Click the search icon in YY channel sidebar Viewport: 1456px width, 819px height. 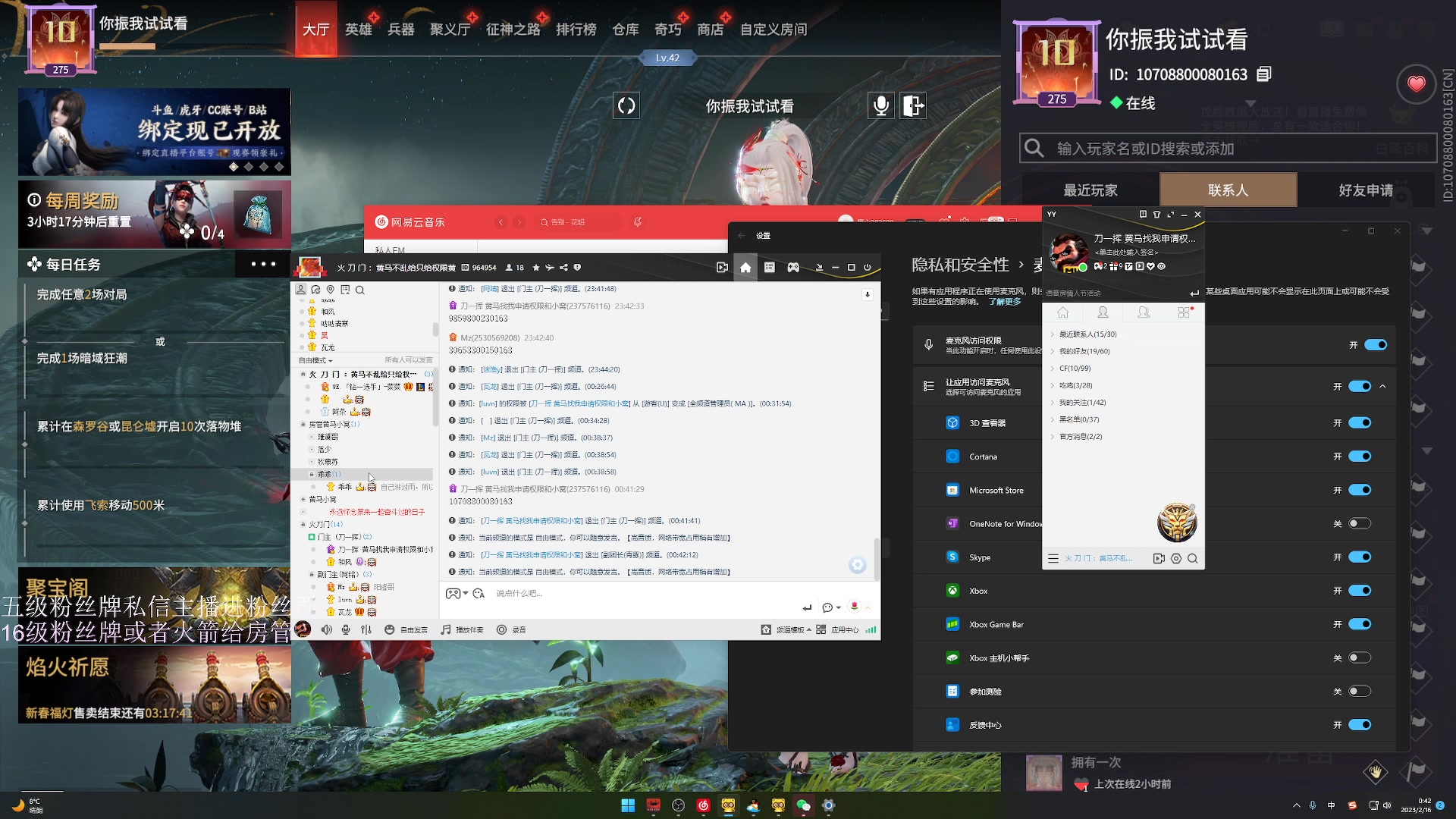point(360,290)
